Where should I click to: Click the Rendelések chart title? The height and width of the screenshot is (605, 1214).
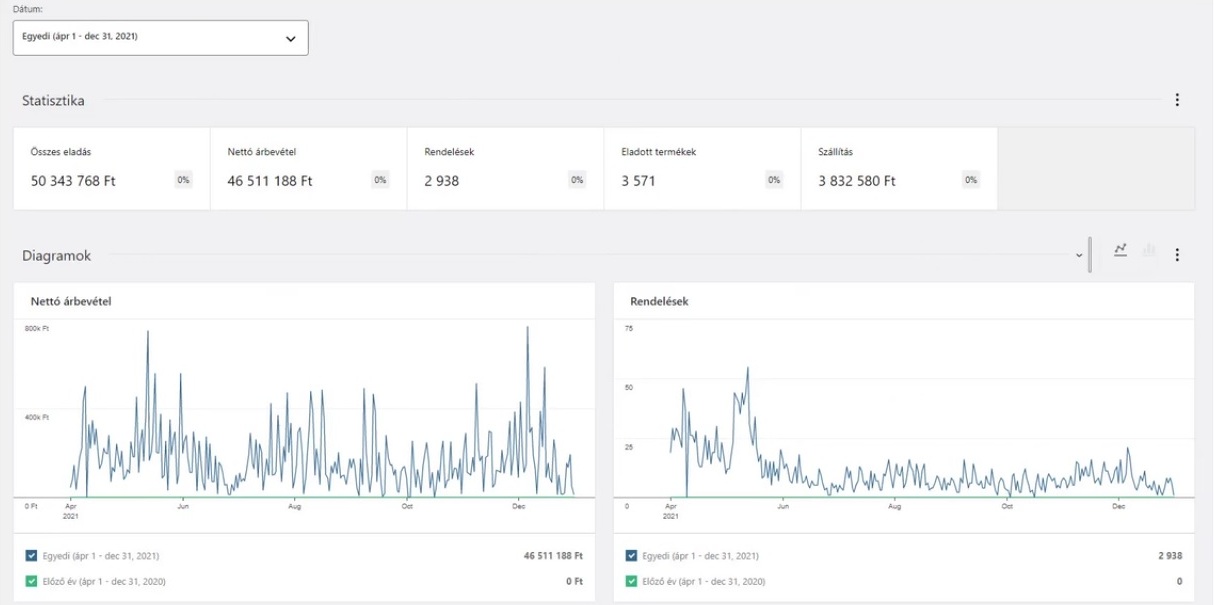pyautogui.click(x=659, y=301)
